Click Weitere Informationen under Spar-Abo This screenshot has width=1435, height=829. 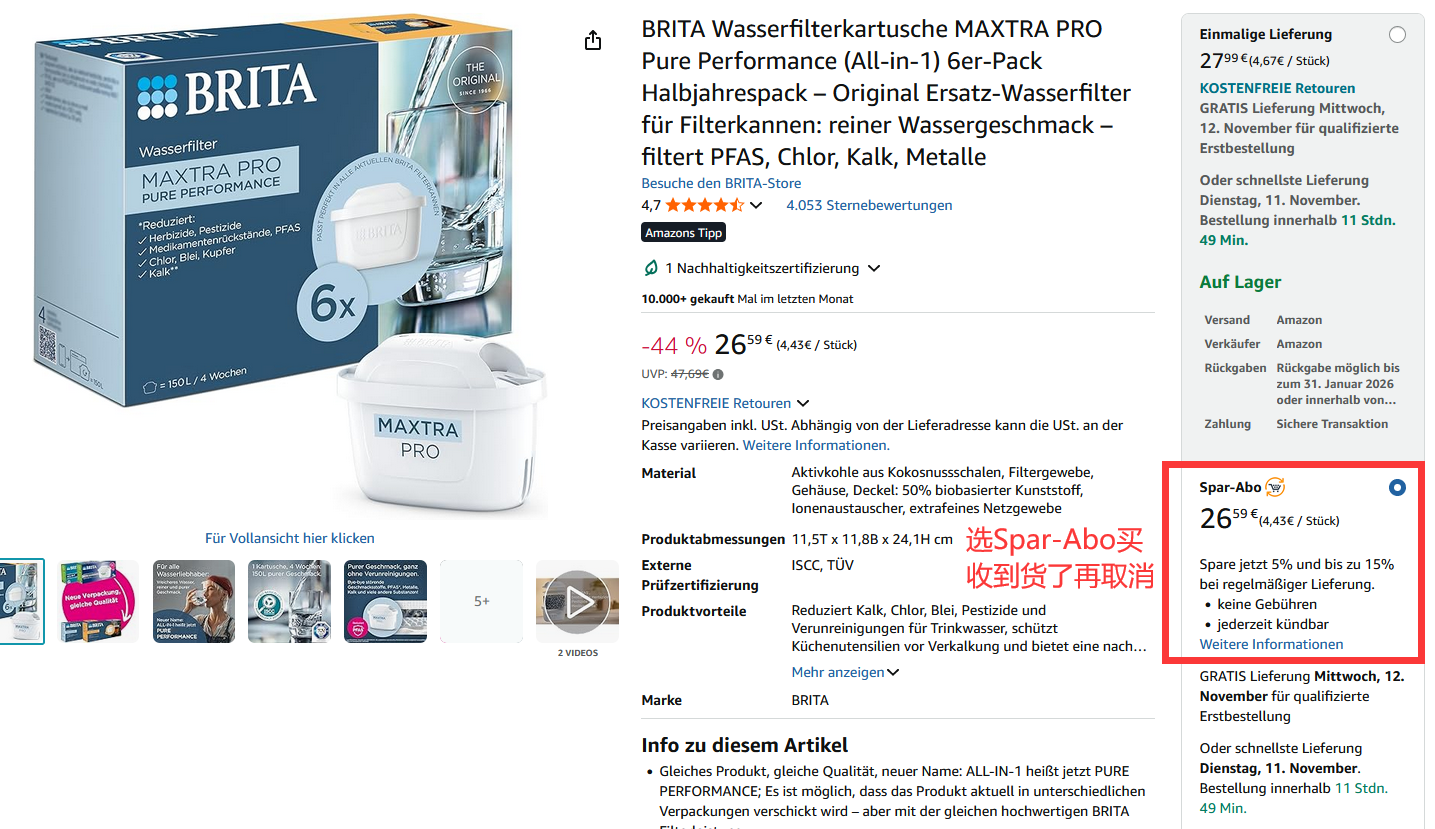pos(1271,644)
